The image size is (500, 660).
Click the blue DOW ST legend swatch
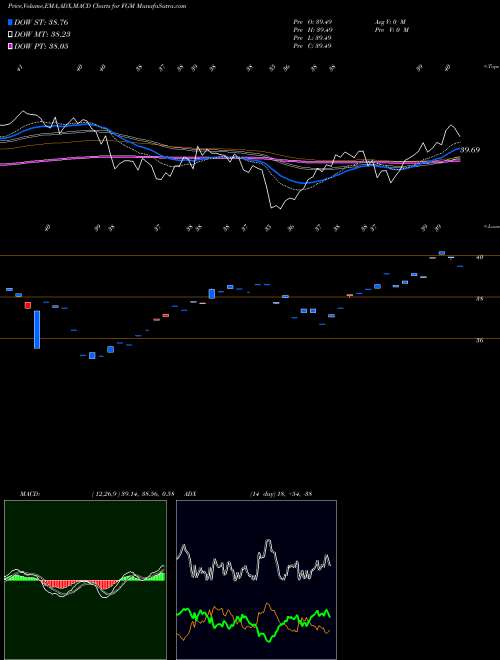(x=11, y=22)
